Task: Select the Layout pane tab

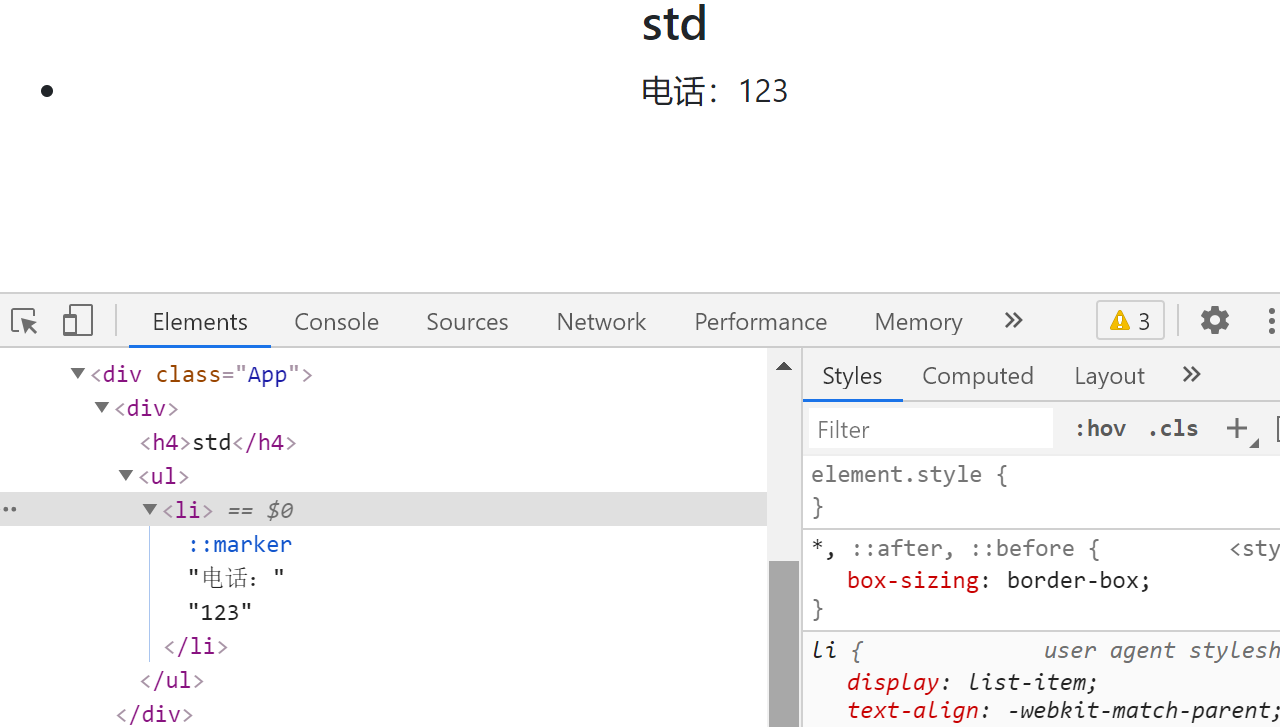Action: pyautogui.click(x=1109, y=376)
